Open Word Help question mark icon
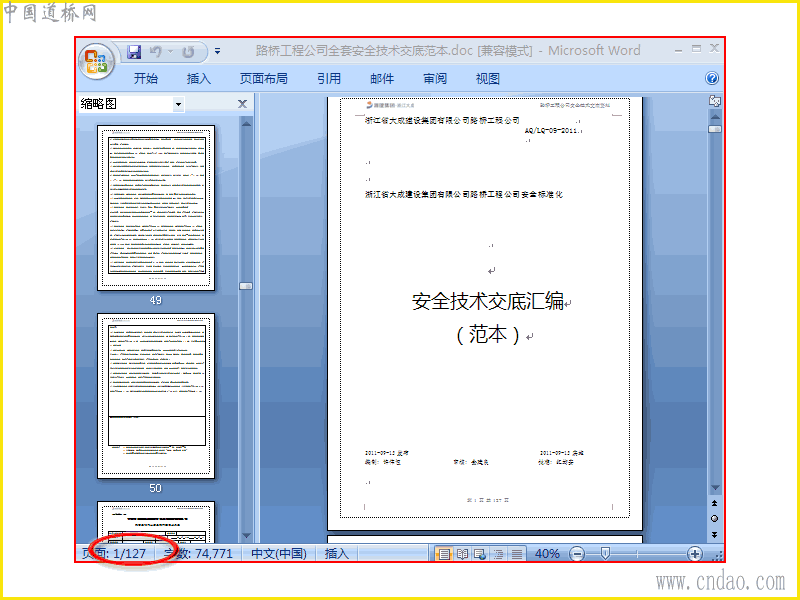The width and height of the screenshot is (800, 600). pos(712,78)
